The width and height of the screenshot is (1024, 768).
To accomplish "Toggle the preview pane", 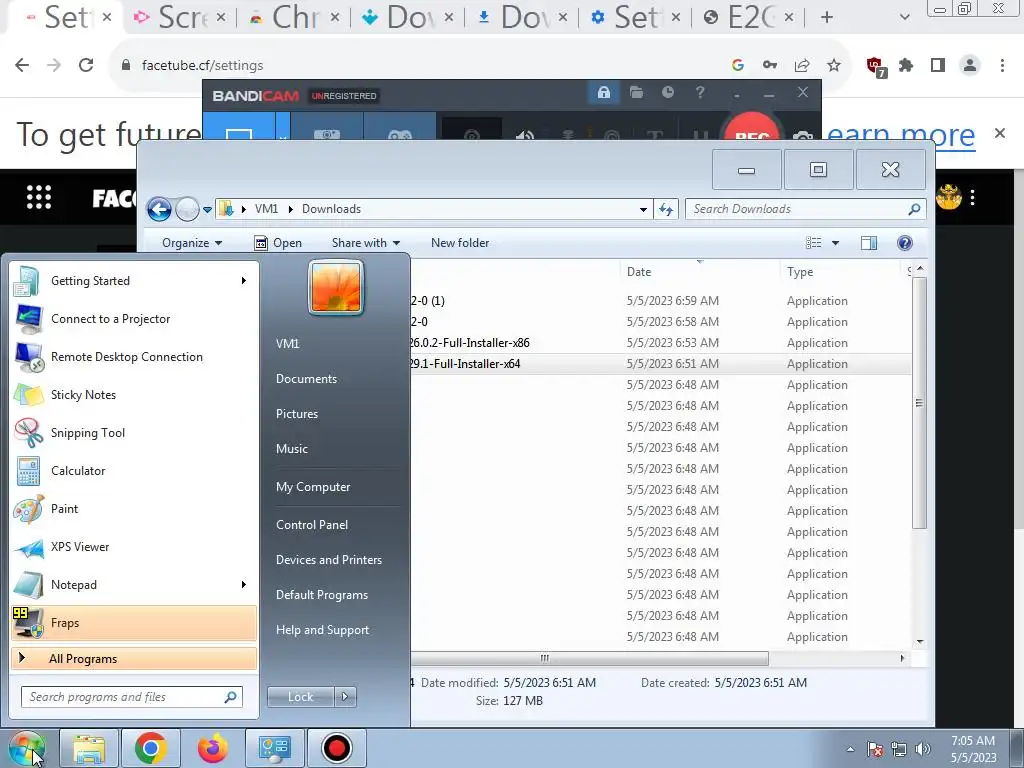I will click(869, 243).
